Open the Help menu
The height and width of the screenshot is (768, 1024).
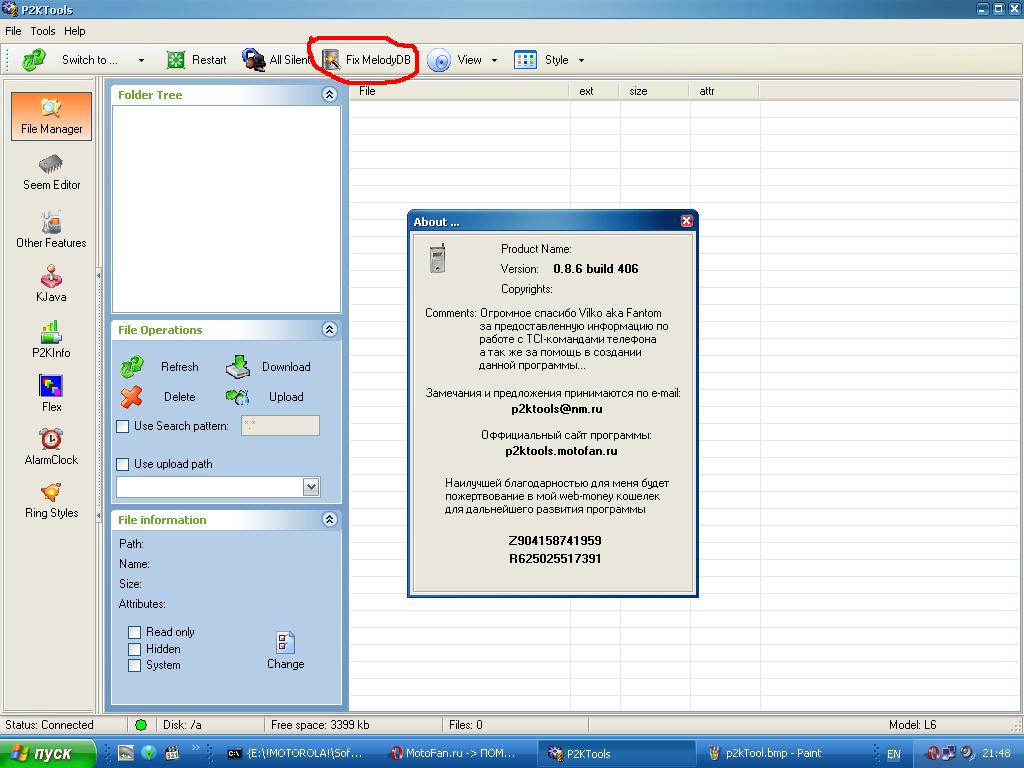tap(74, 31)
